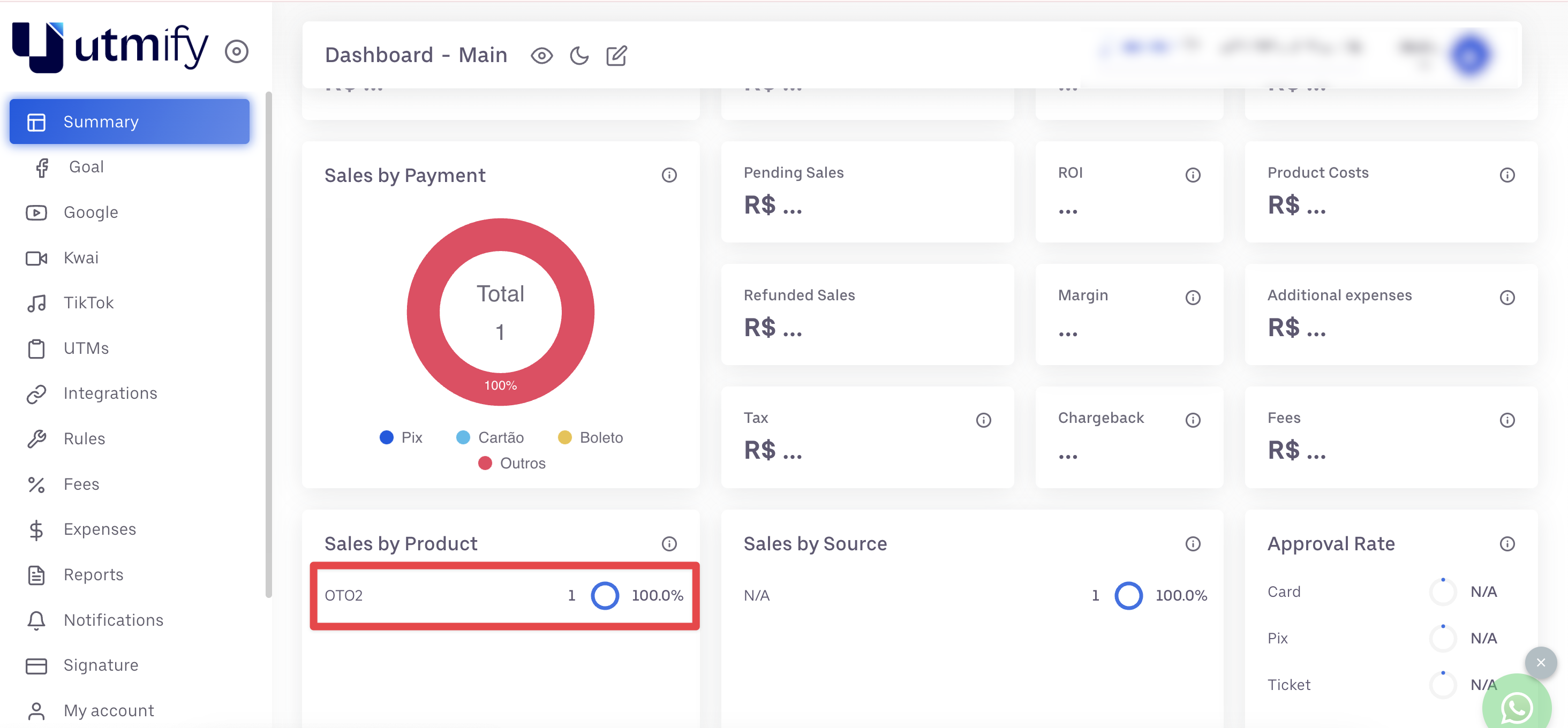Click the target icon beside utmify logo
1568x728 pixels.
coord(236,52)
